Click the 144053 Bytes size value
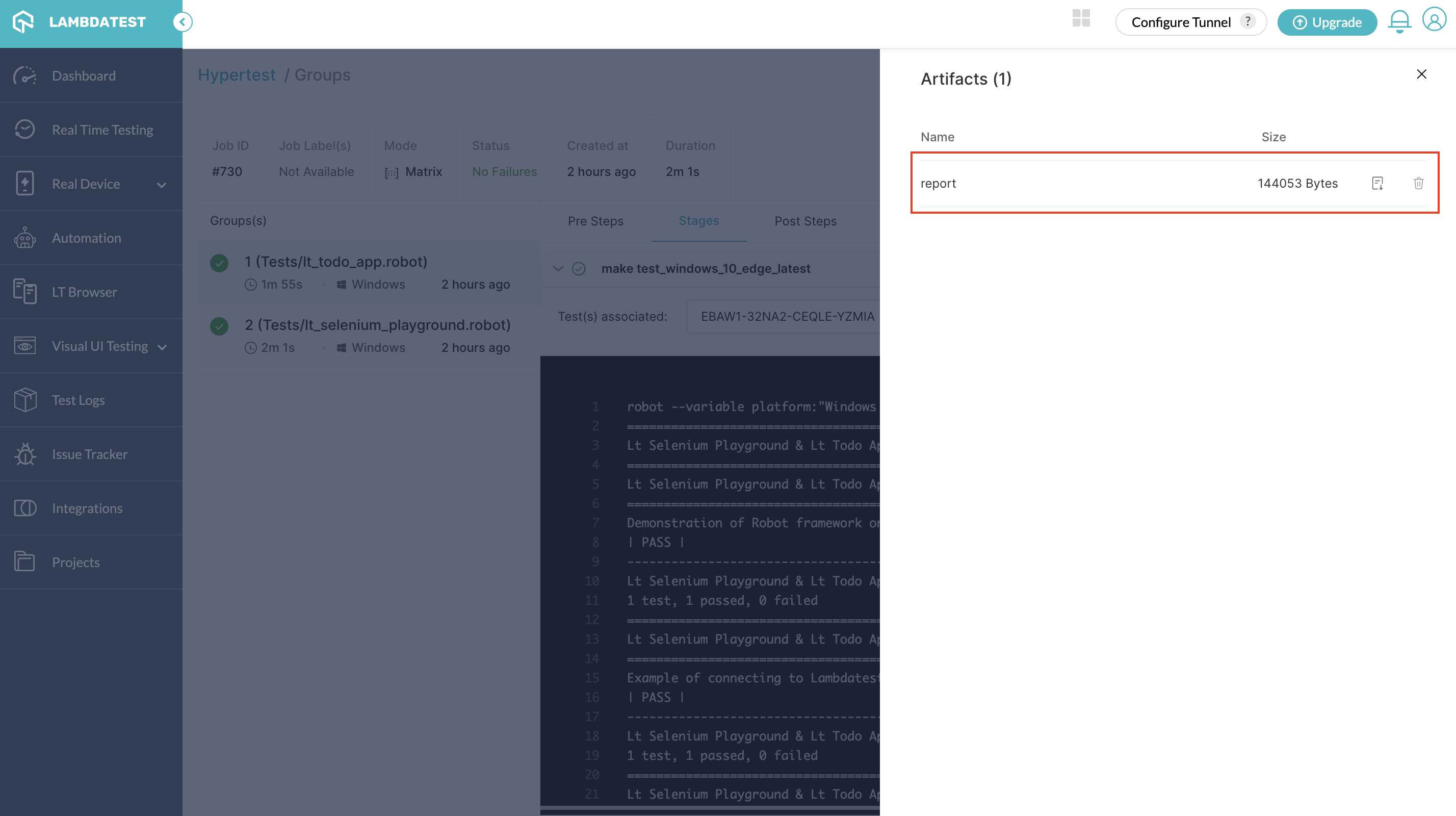The image size is (1456, 816). pyautogui.click(x=1297, y=183)
